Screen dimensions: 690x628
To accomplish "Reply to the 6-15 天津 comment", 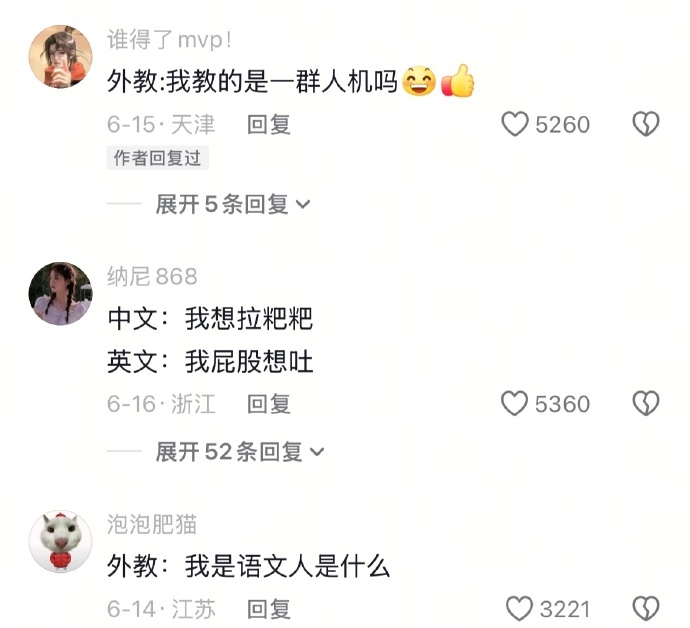I will [x=268, y=125].
